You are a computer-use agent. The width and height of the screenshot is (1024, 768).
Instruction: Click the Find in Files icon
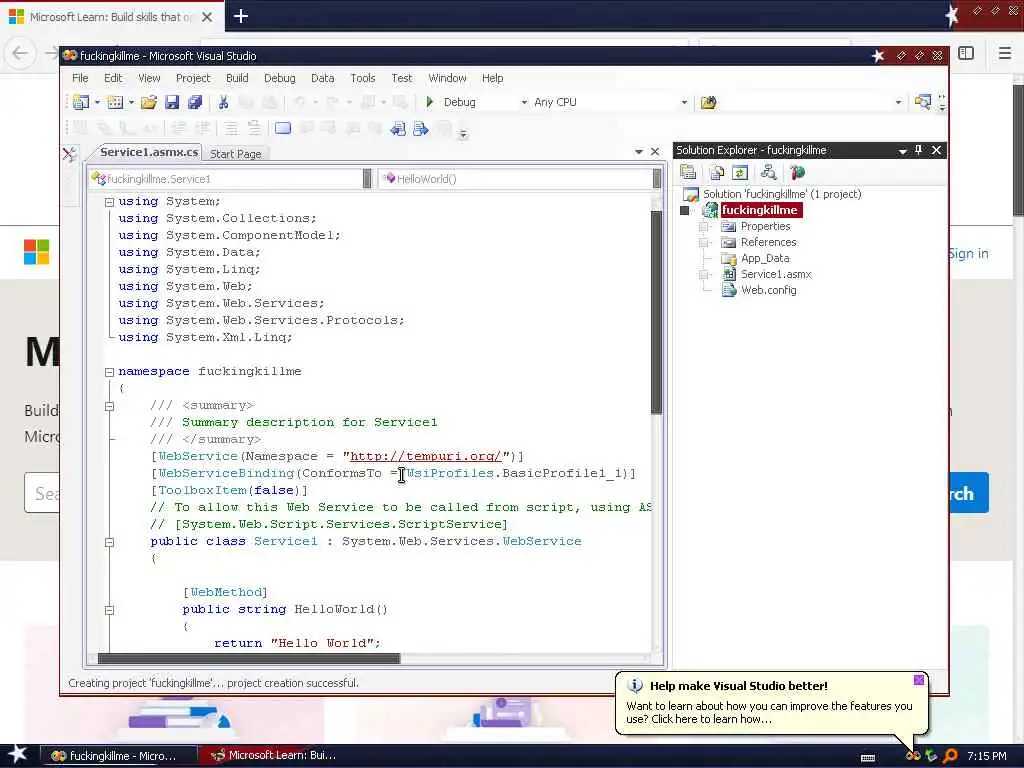(709, 102)
